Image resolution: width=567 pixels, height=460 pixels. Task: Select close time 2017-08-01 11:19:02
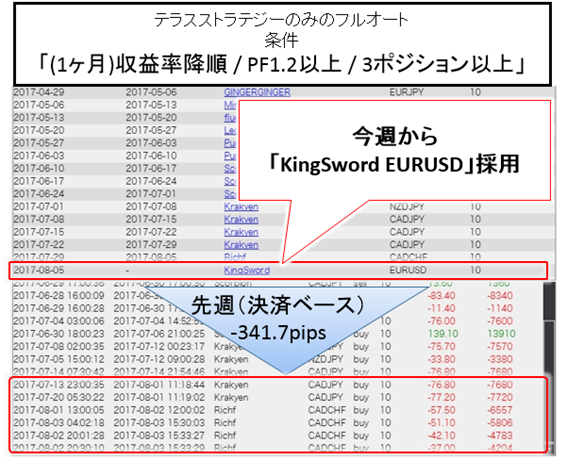159,397
